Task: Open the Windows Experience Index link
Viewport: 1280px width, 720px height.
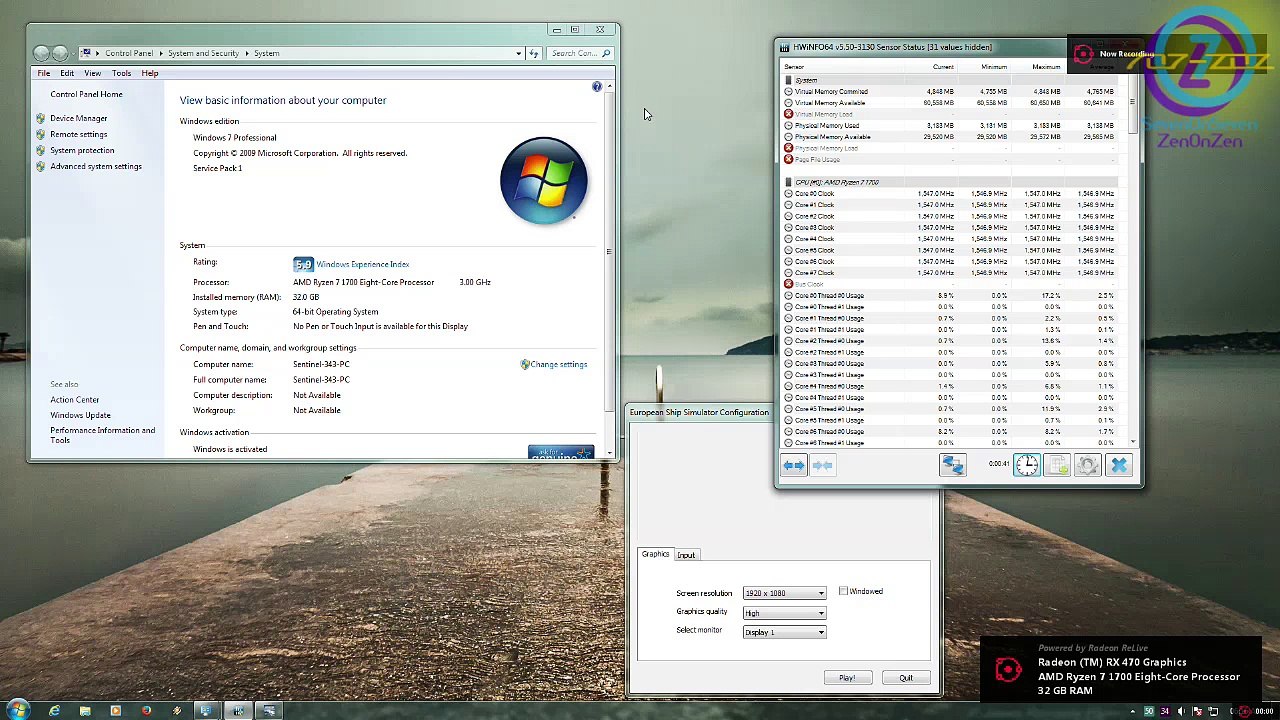Action: (x=362, y=265)
